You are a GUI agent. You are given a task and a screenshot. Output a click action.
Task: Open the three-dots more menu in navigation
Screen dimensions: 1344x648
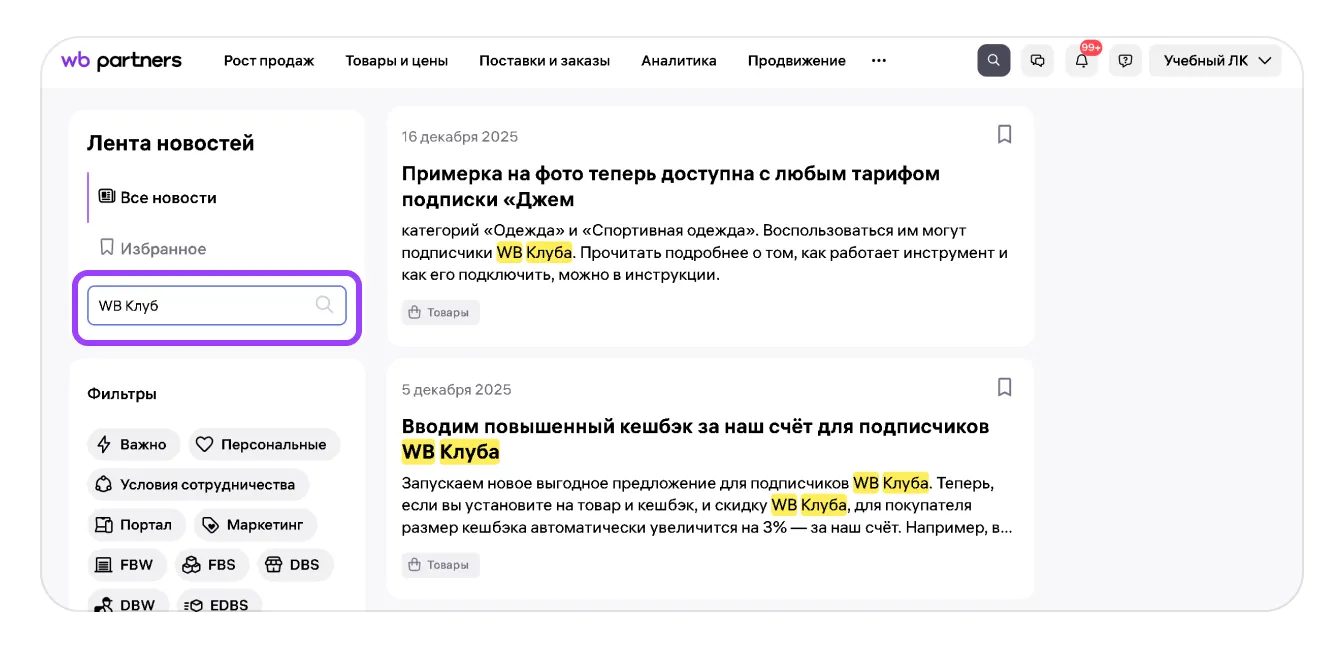878,60
